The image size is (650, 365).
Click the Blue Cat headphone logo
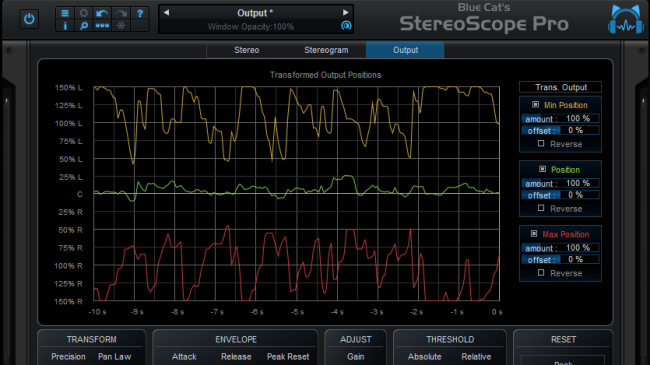pos(626,19)
